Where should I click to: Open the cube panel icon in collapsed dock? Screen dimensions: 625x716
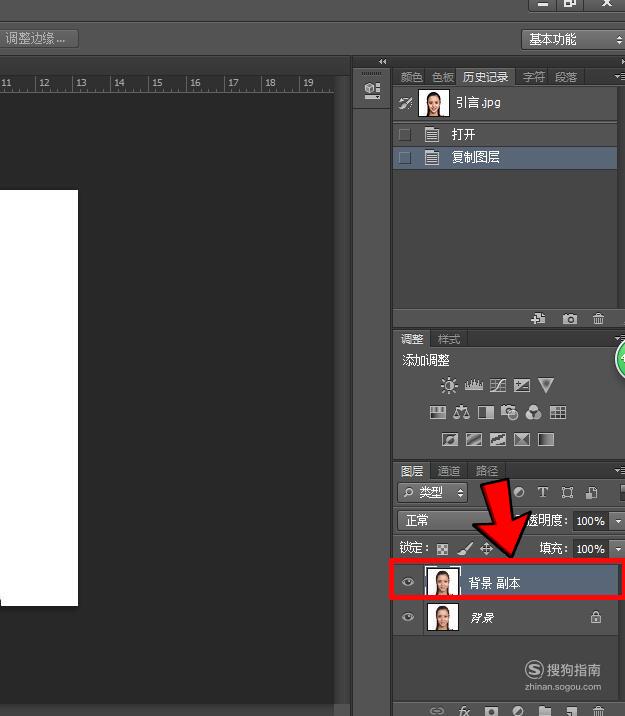[372, 90]
